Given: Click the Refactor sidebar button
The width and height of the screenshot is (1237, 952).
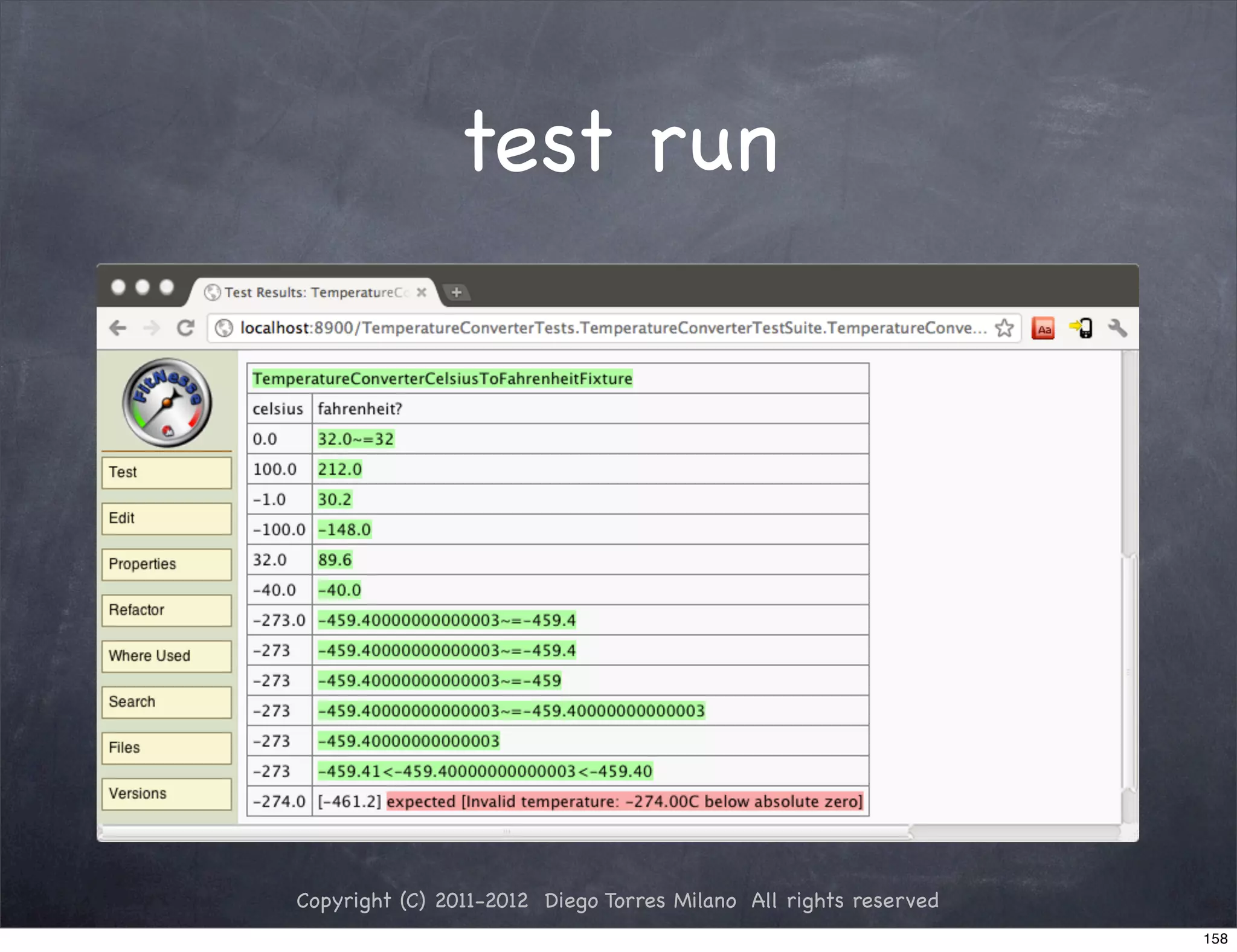Looking at the screenshot, I should click(166, 610).
